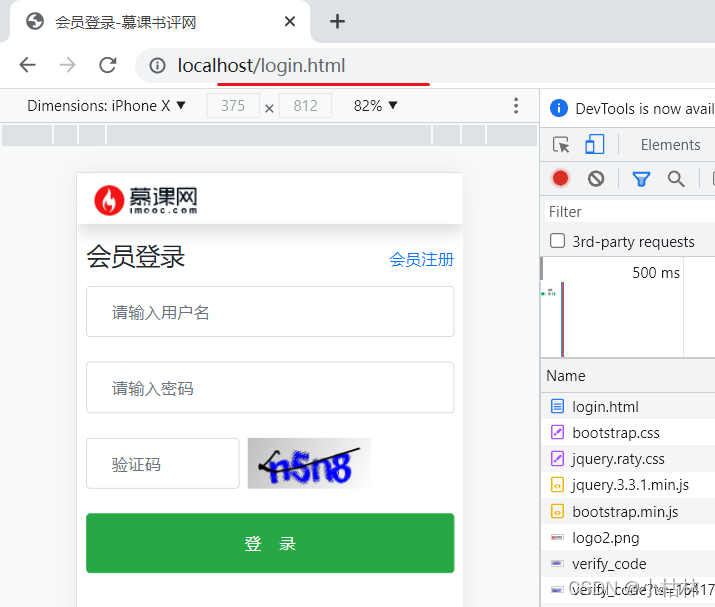The width and height of the screenshot is (715, 607).
Task: Reload the login page
Action: (x=108, y=65)
